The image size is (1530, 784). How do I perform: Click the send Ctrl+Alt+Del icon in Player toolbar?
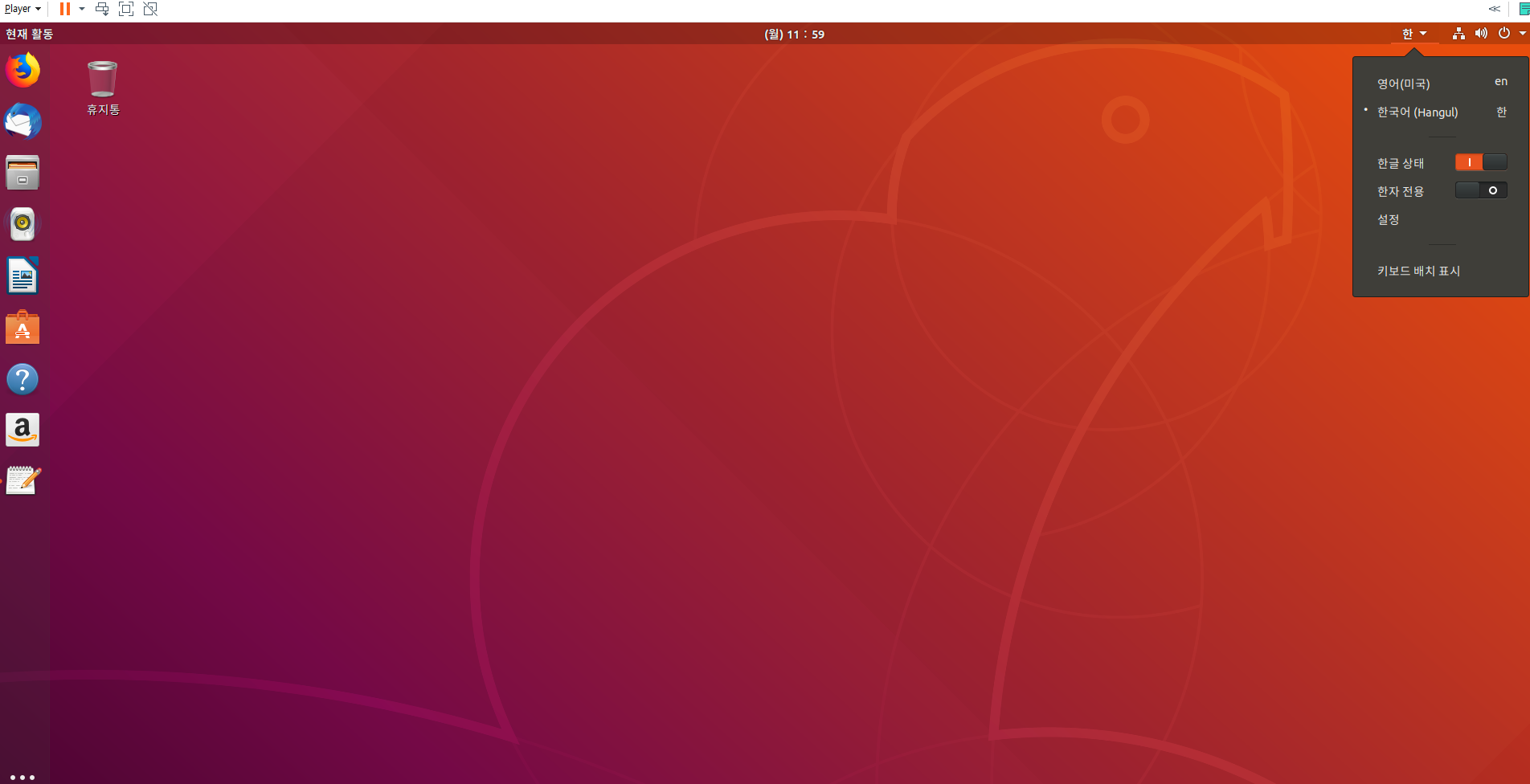102,9
